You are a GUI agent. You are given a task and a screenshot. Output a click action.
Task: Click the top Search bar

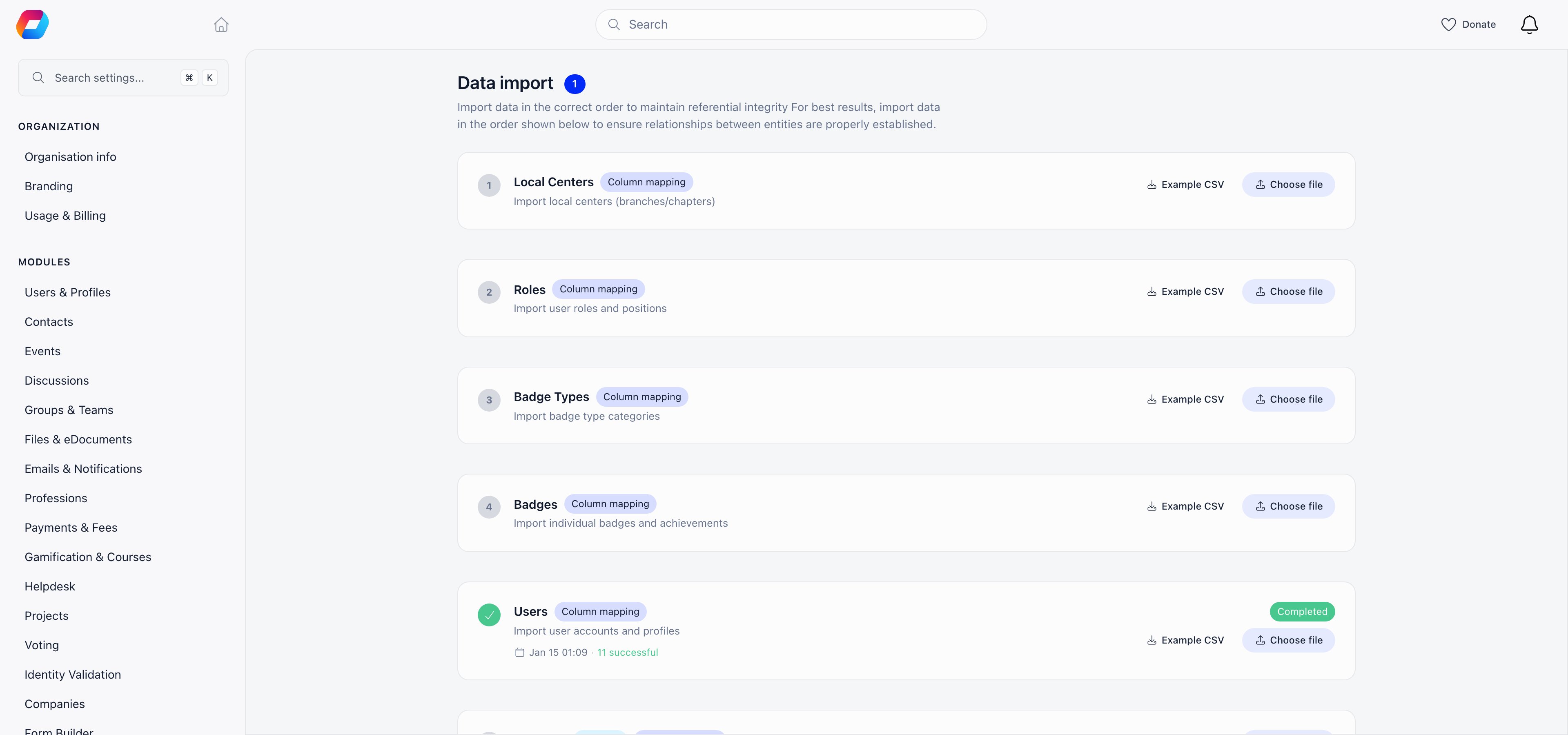coord(791,24)
